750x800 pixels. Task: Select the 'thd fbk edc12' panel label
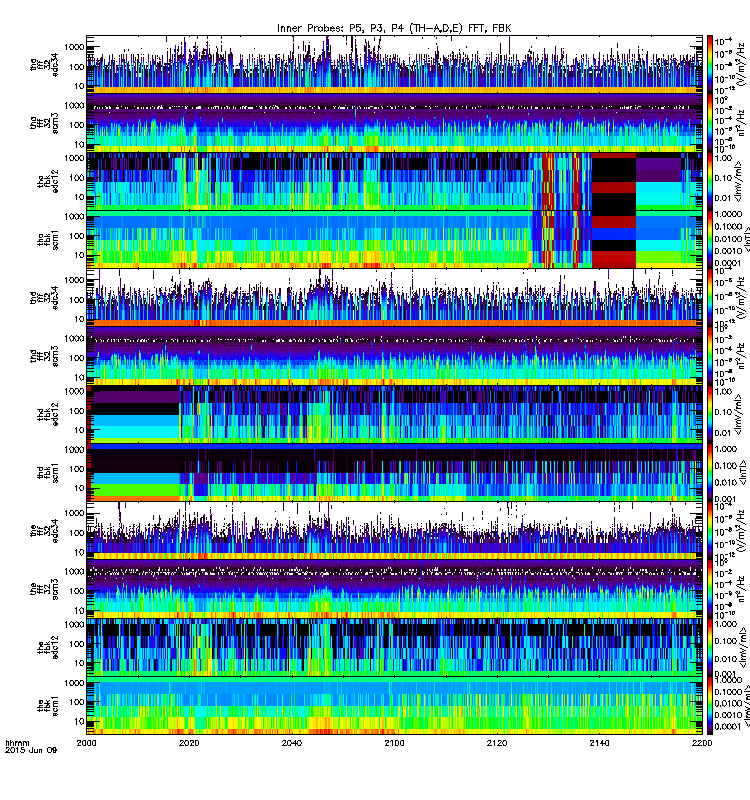click(48, 415)
